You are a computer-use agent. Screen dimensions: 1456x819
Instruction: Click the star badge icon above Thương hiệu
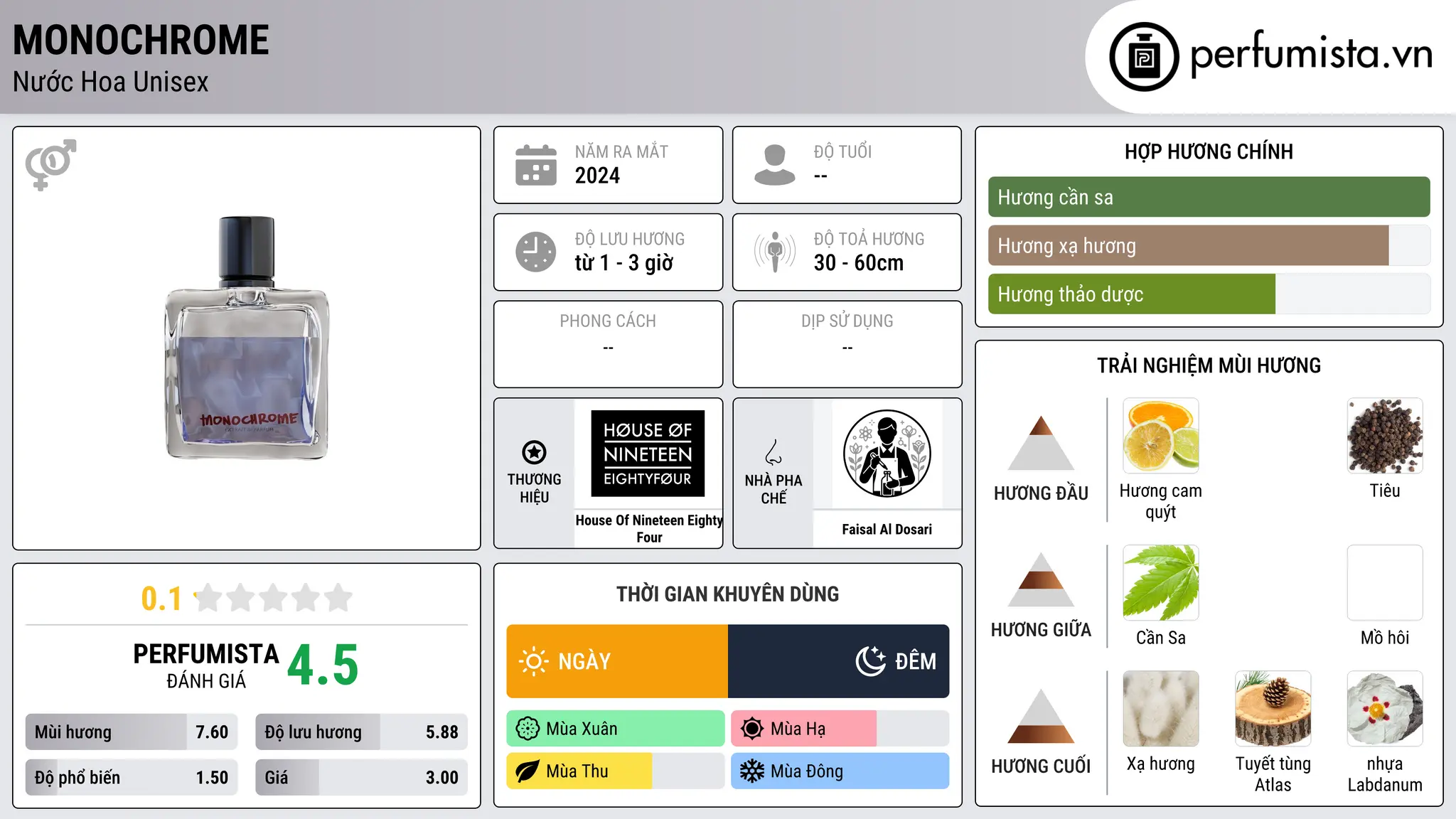tap(534, 452)
